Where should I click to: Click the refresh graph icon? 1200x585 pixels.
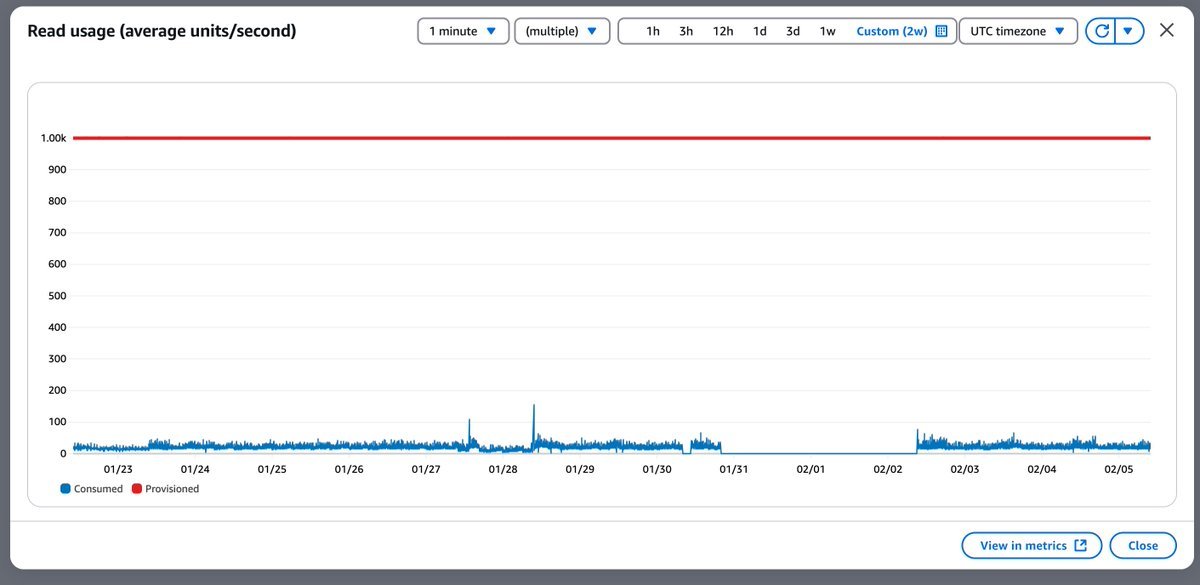point(1101,31)
